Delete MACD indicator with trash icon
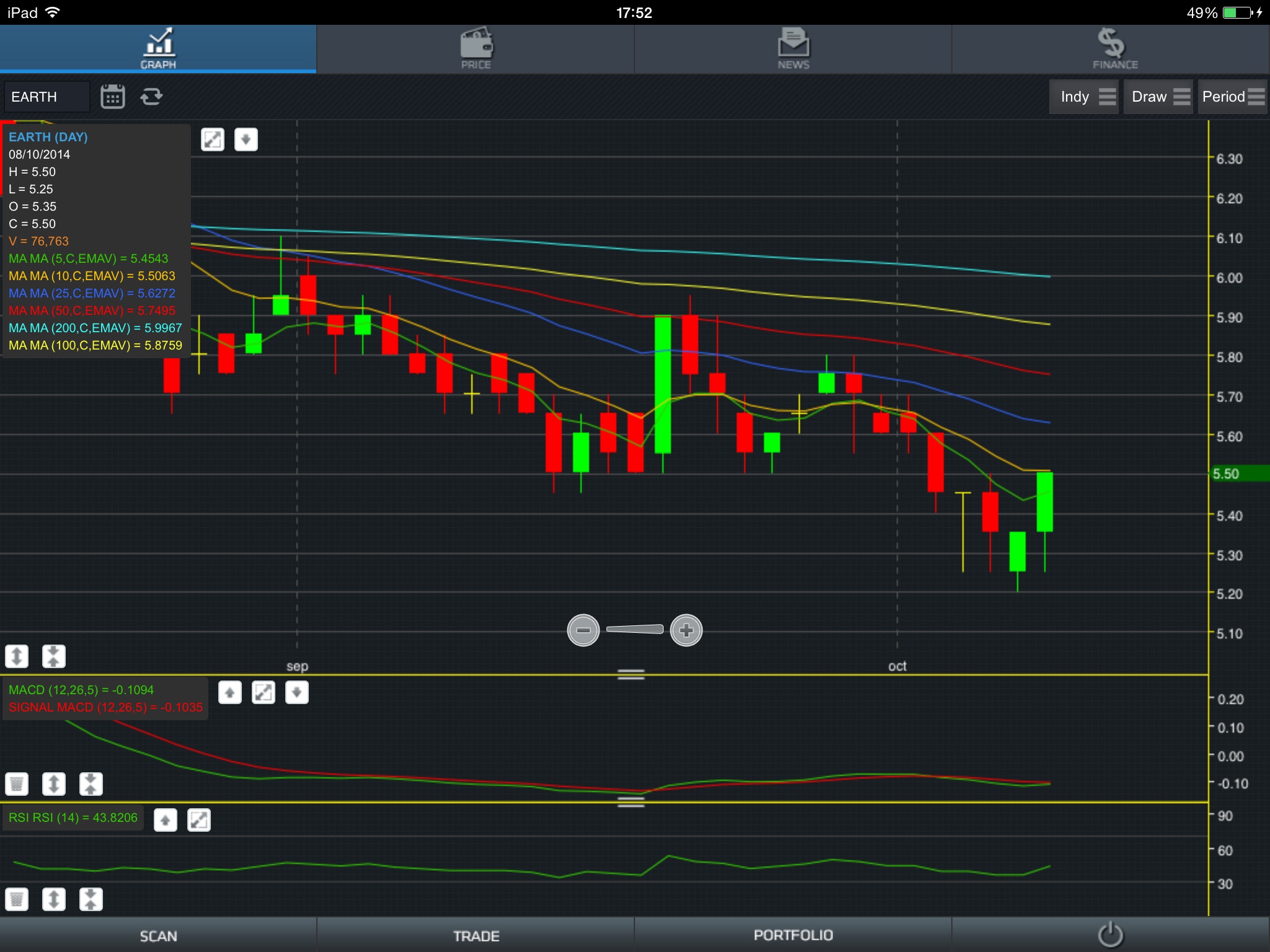1270x952 pixels. [17, 784]
